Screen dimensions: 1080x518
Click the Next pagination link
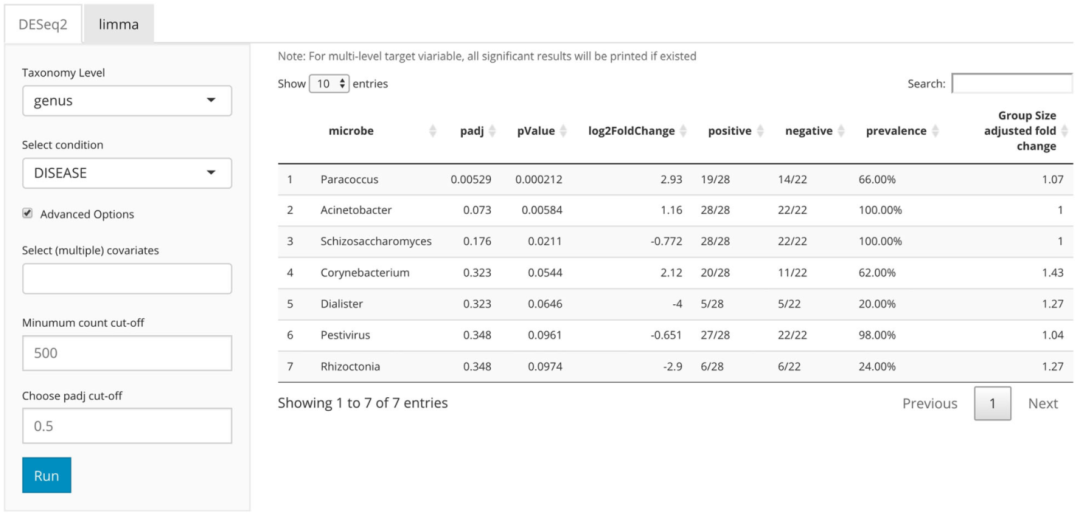pyautogui.click(x=1043, y=404)
